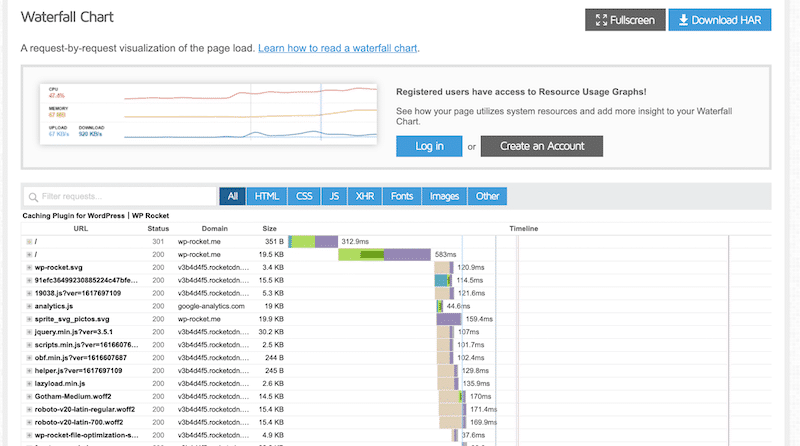The height and width of the screenshot is (446, 800).
Task: Click the 351 B size cell
Action: [274, 241]
